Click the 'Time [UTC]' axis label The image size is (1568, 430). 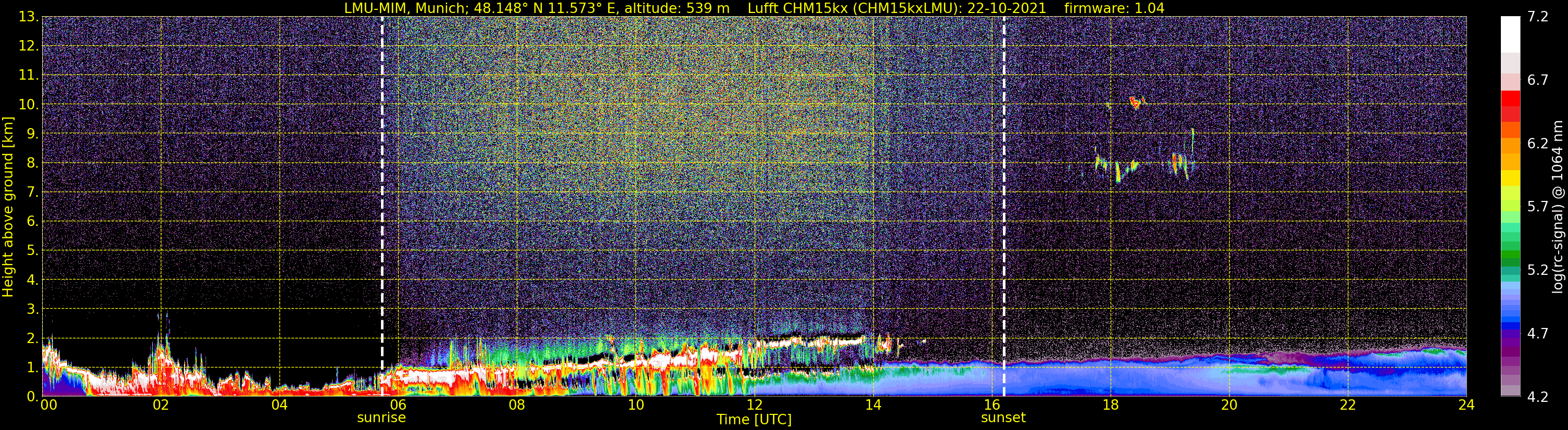(x=754, y=420)
